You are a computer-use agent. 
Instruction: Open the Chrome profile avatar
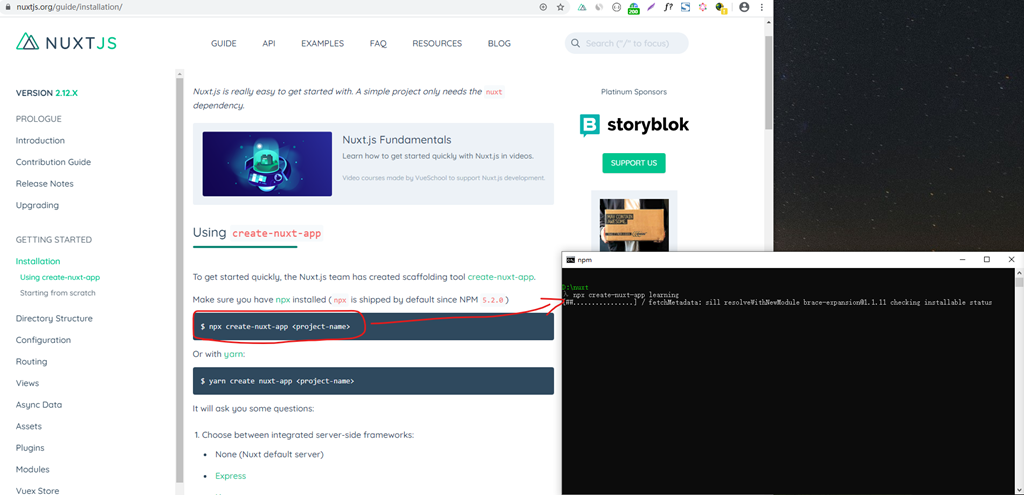(744, 7)
